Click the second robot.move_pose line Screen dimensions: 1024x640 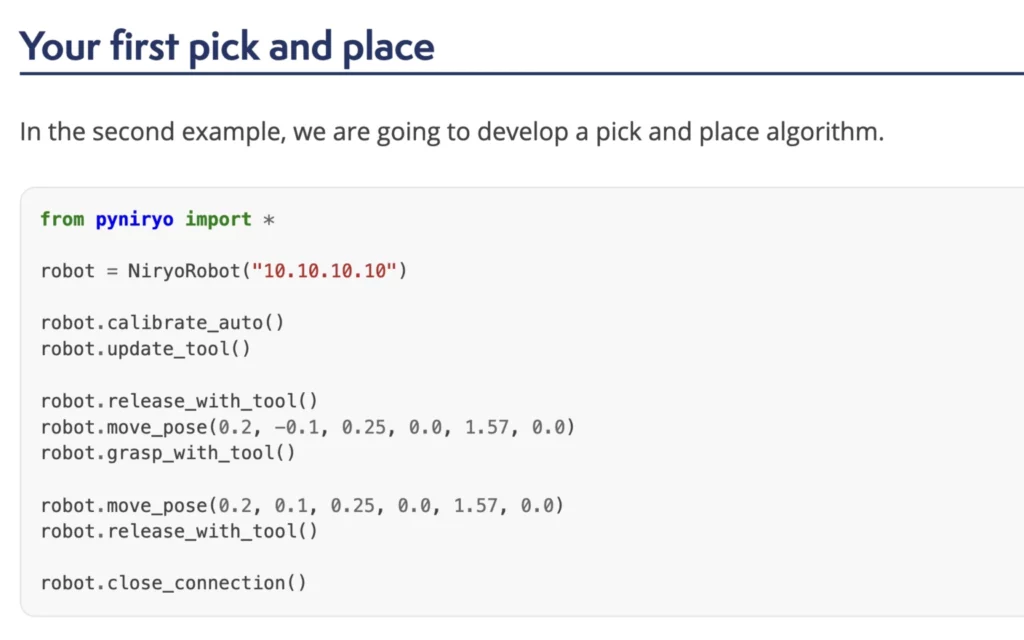pos(302,505)
